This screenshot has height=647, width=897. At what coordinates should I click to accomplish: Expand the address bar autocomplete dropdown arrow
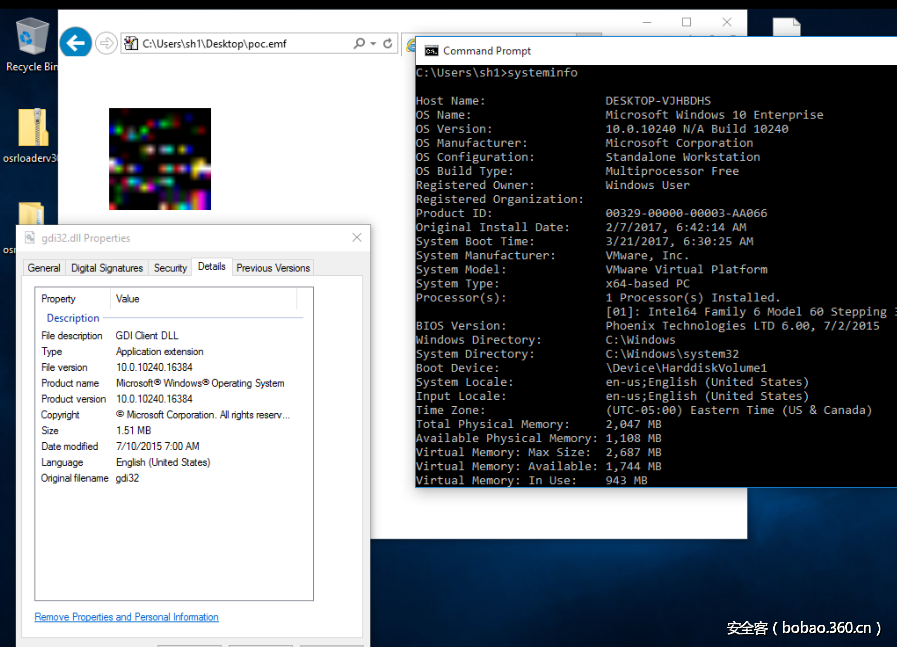[x=372, y=44]
